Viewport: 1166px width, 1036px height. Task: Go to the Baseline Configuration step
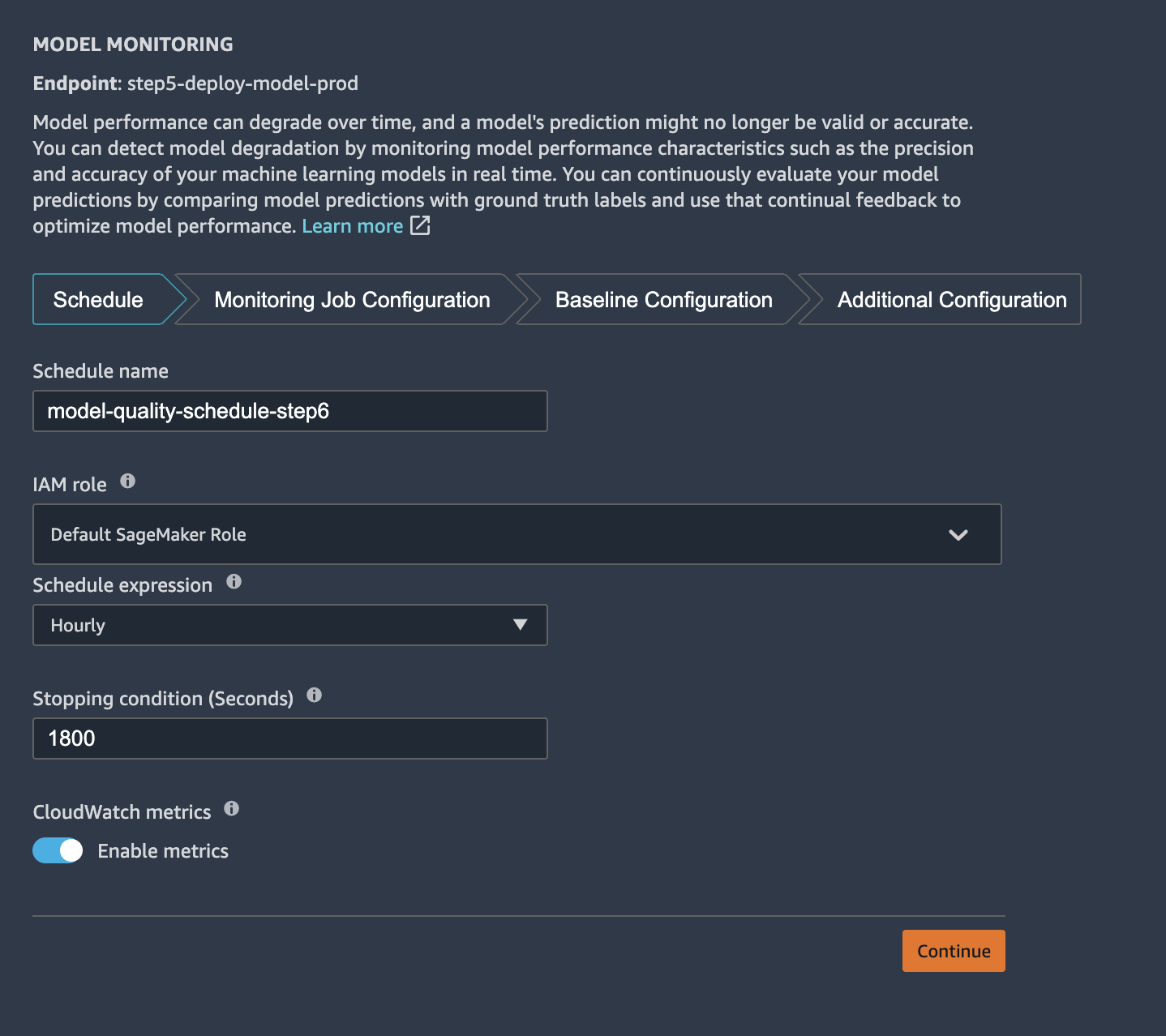[663, 300]
